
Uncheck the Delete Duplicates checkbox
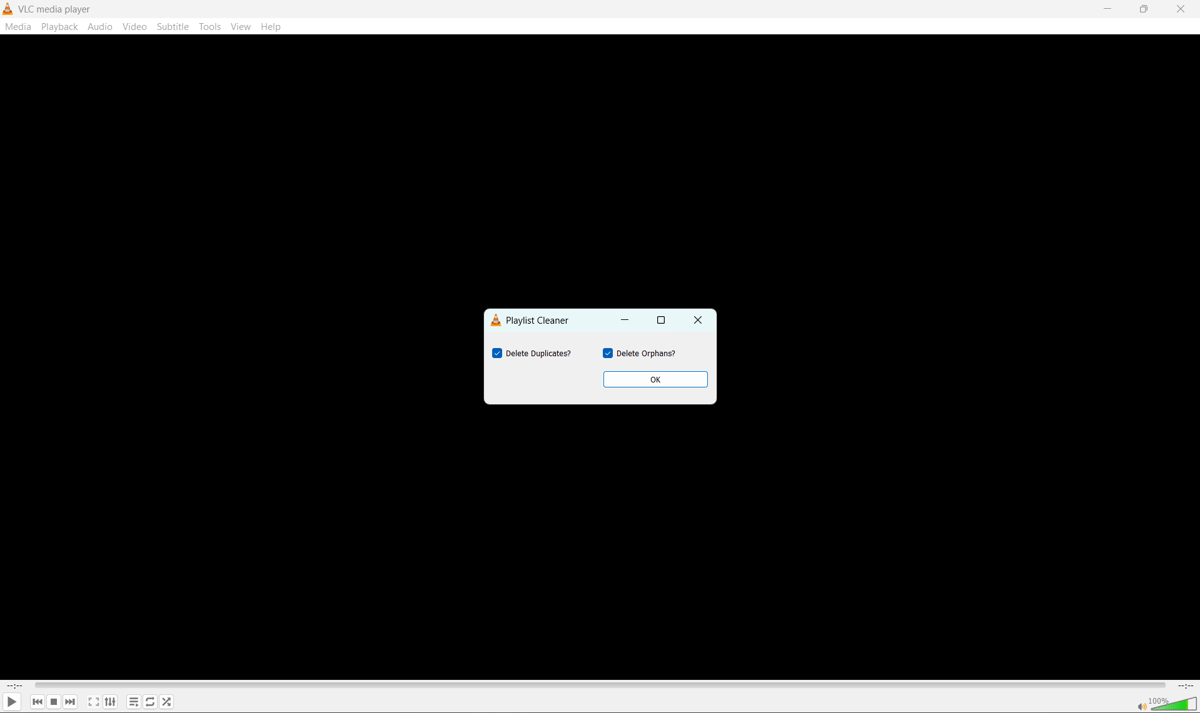[497, 352]
